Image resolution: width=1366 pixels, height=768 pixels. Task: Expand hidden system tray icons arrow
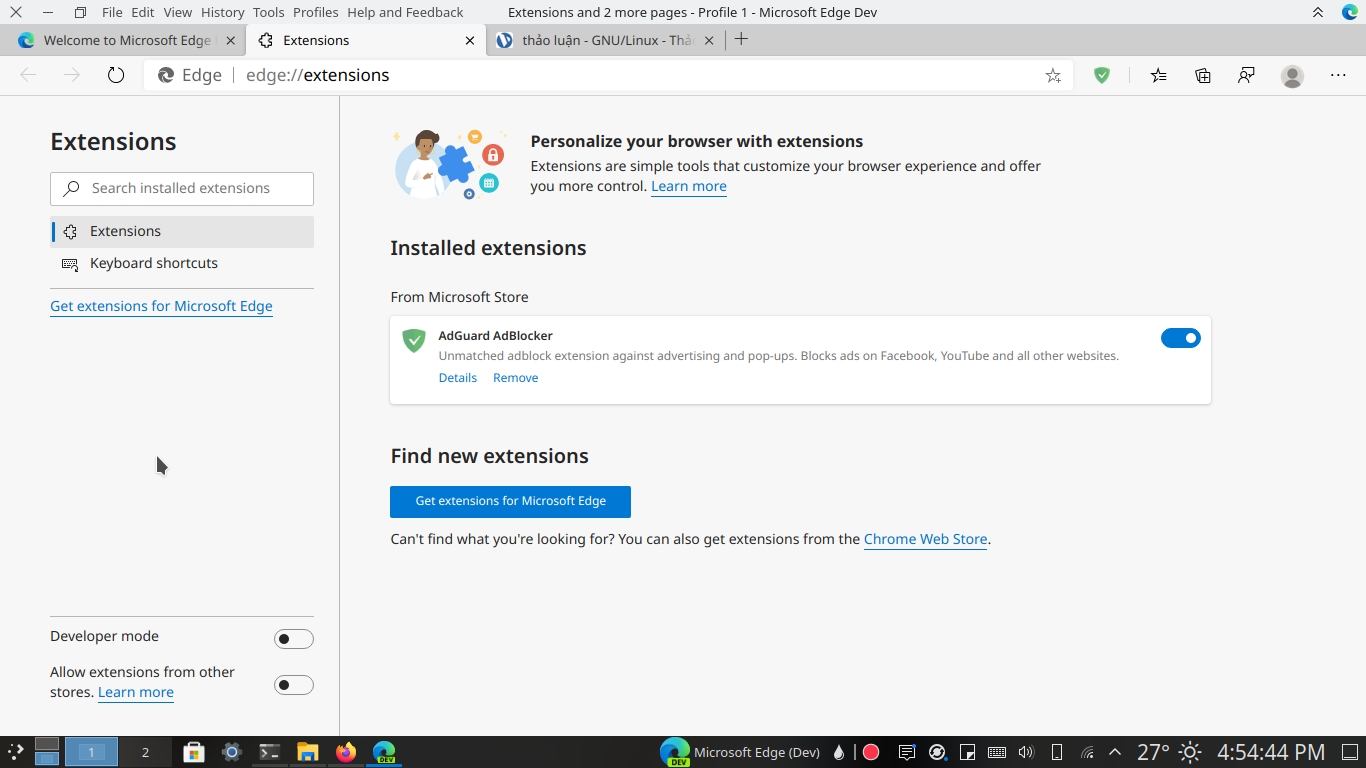pos(1116,752)
